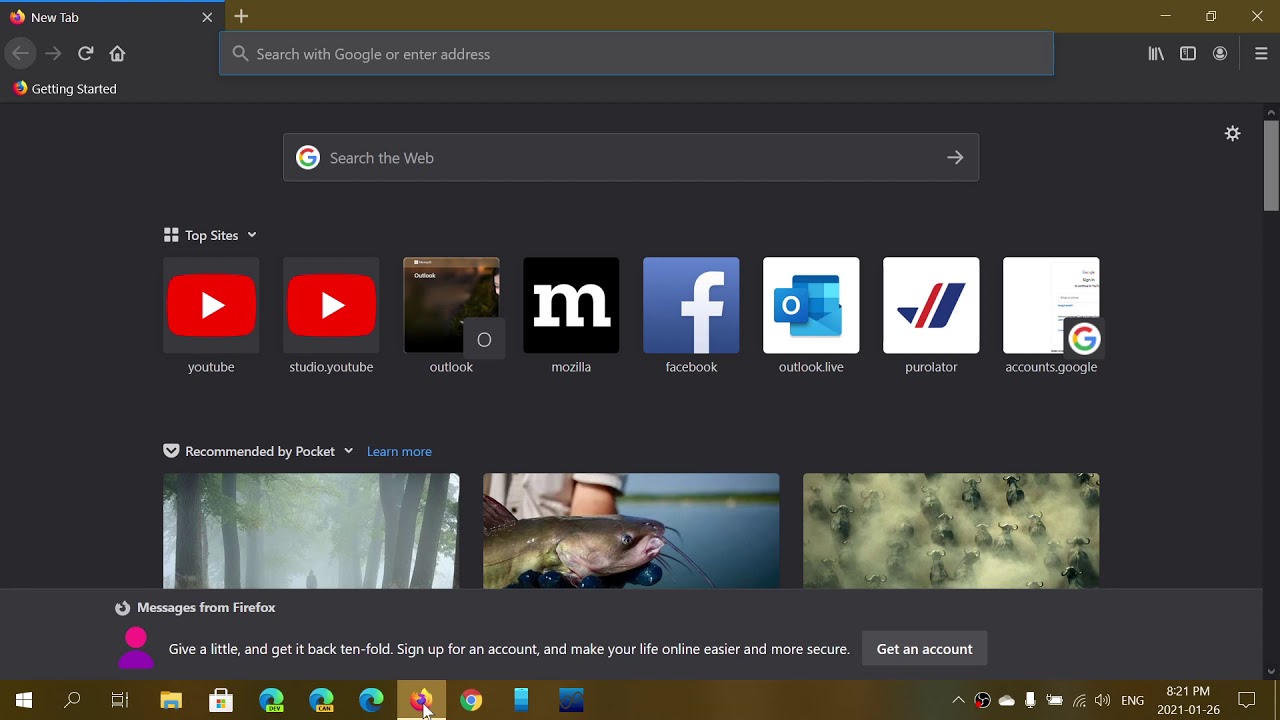Open Learn more about Pocket
The height and width of the screenshot is (720, 1280).
pyautogui.click(x=399, y=451)
